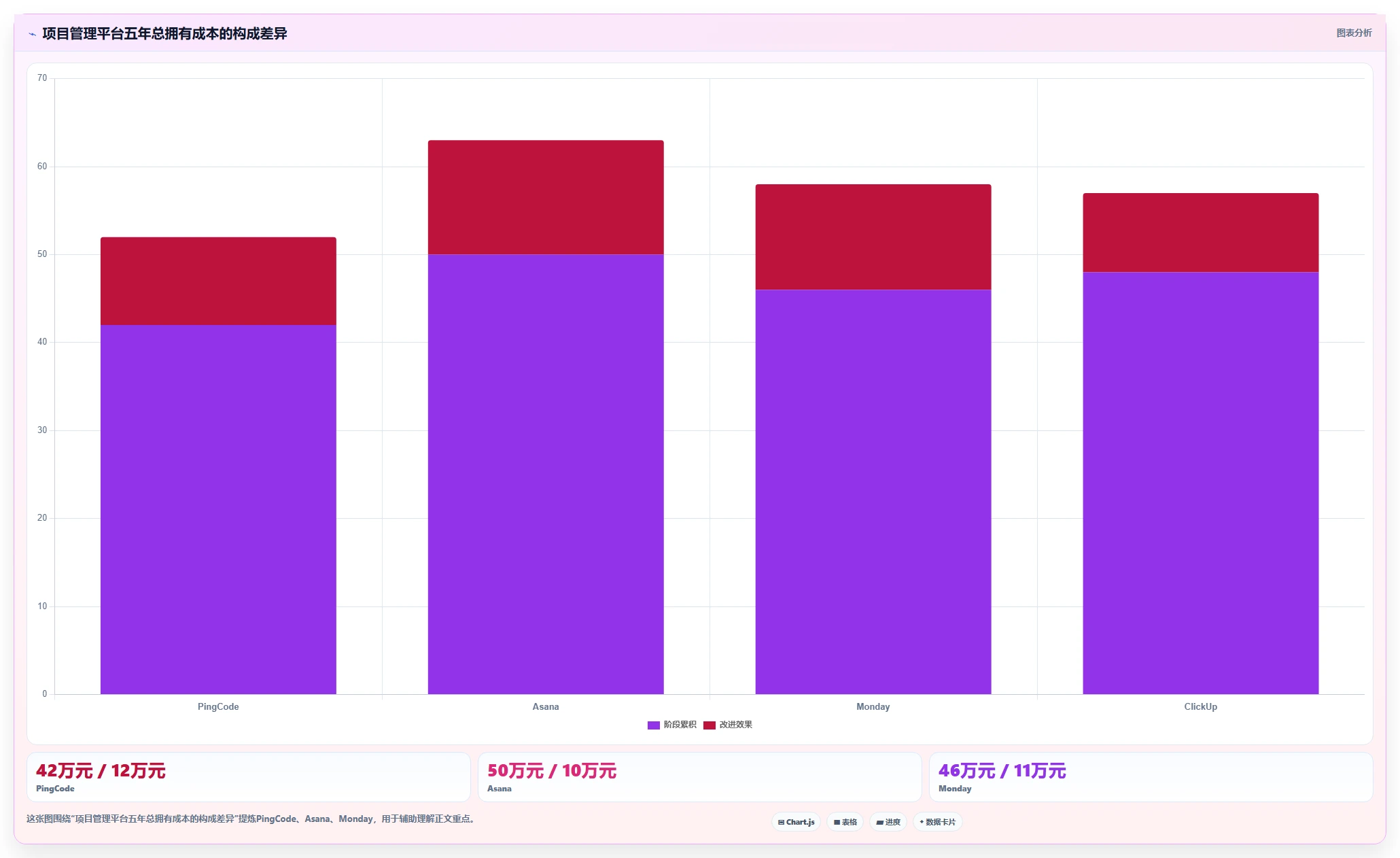The image size is (1400, 858).
Task: Click the Asana purple bar segment
Action: tap(546, 475)
